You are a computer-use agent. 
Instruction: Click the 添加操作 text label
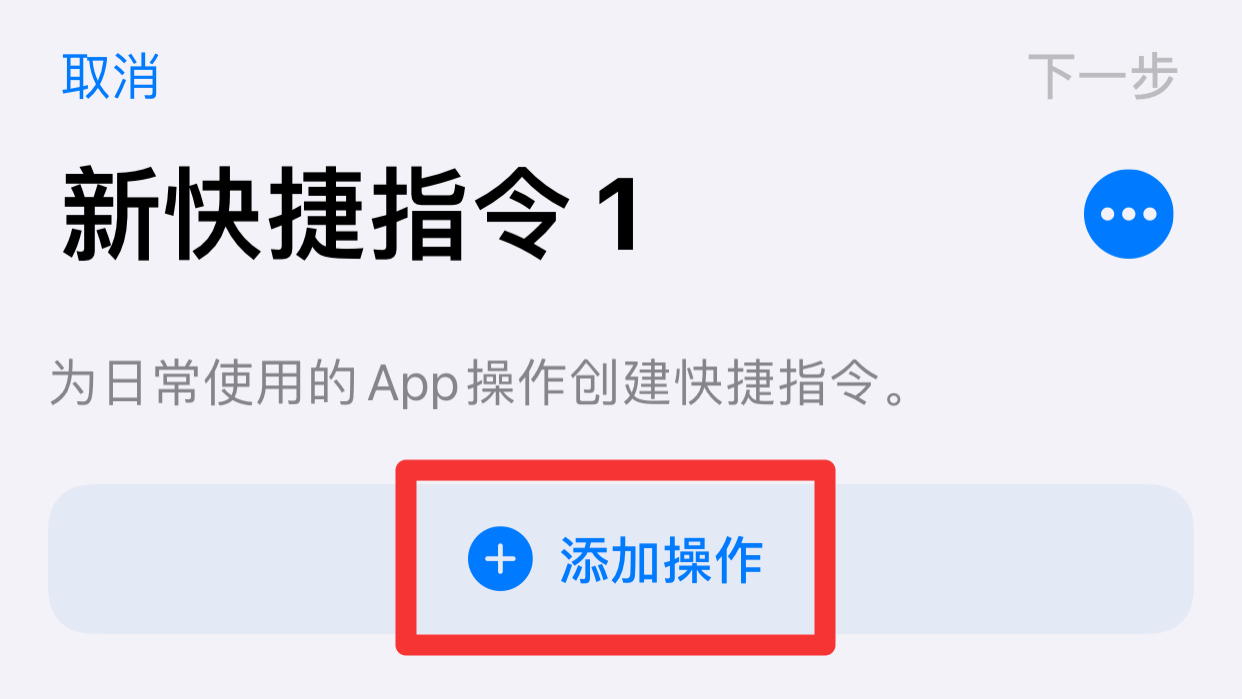coord(661,559)
